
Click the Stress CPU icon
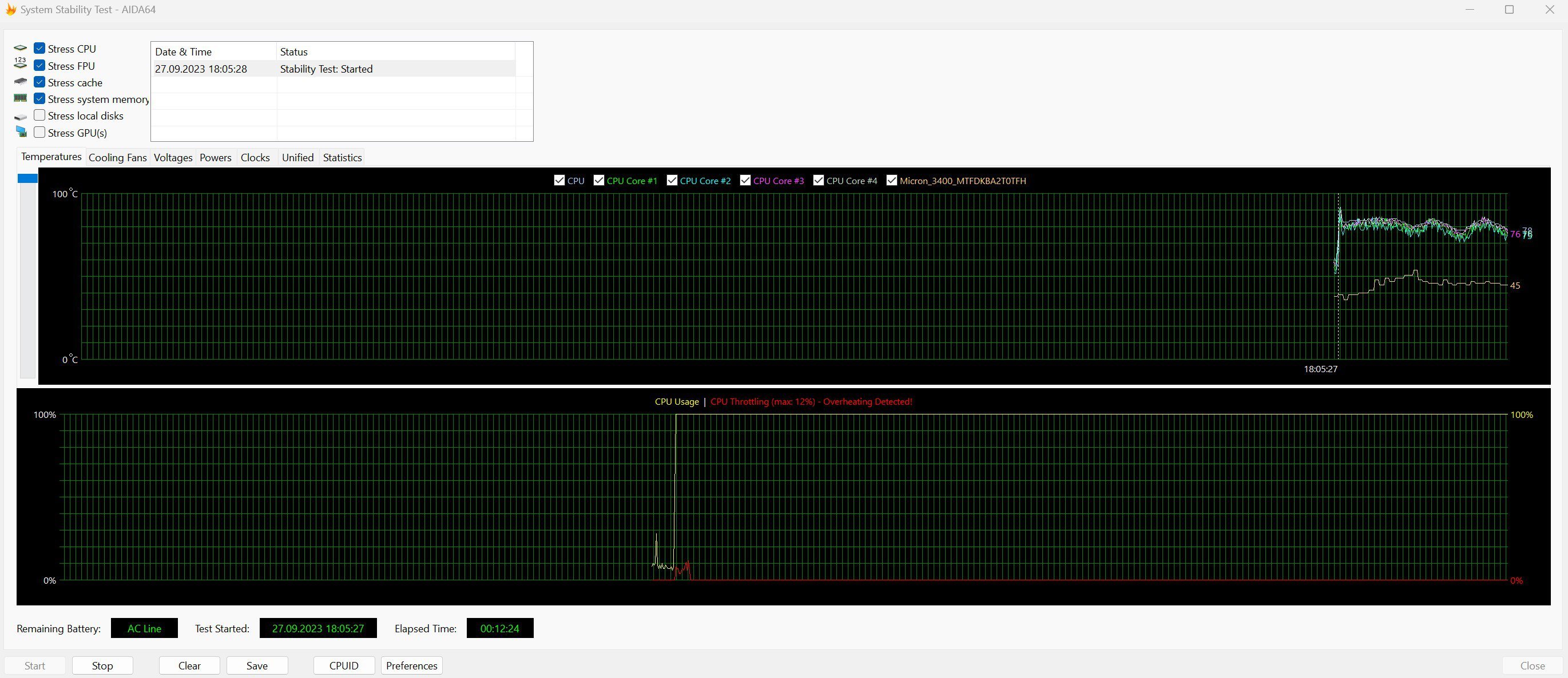coord(20,48)
